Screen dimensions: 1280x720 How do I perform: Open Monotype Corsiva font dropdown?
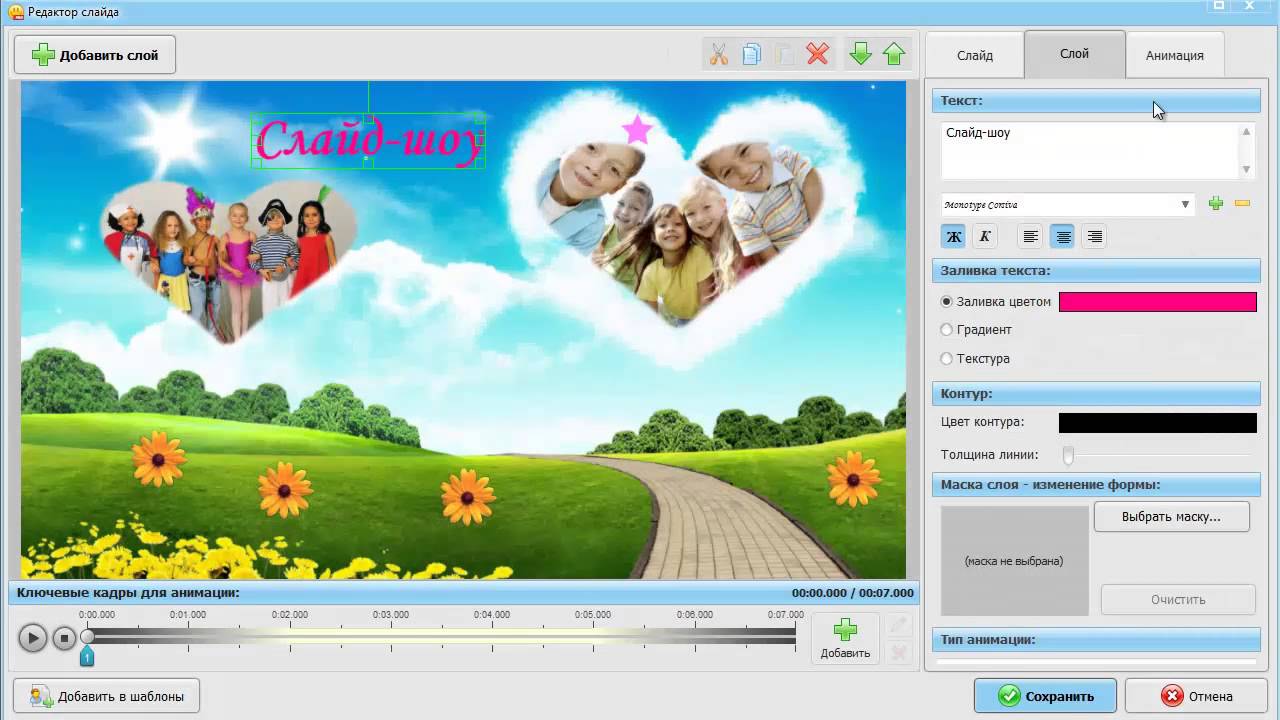click(1068, 204)
